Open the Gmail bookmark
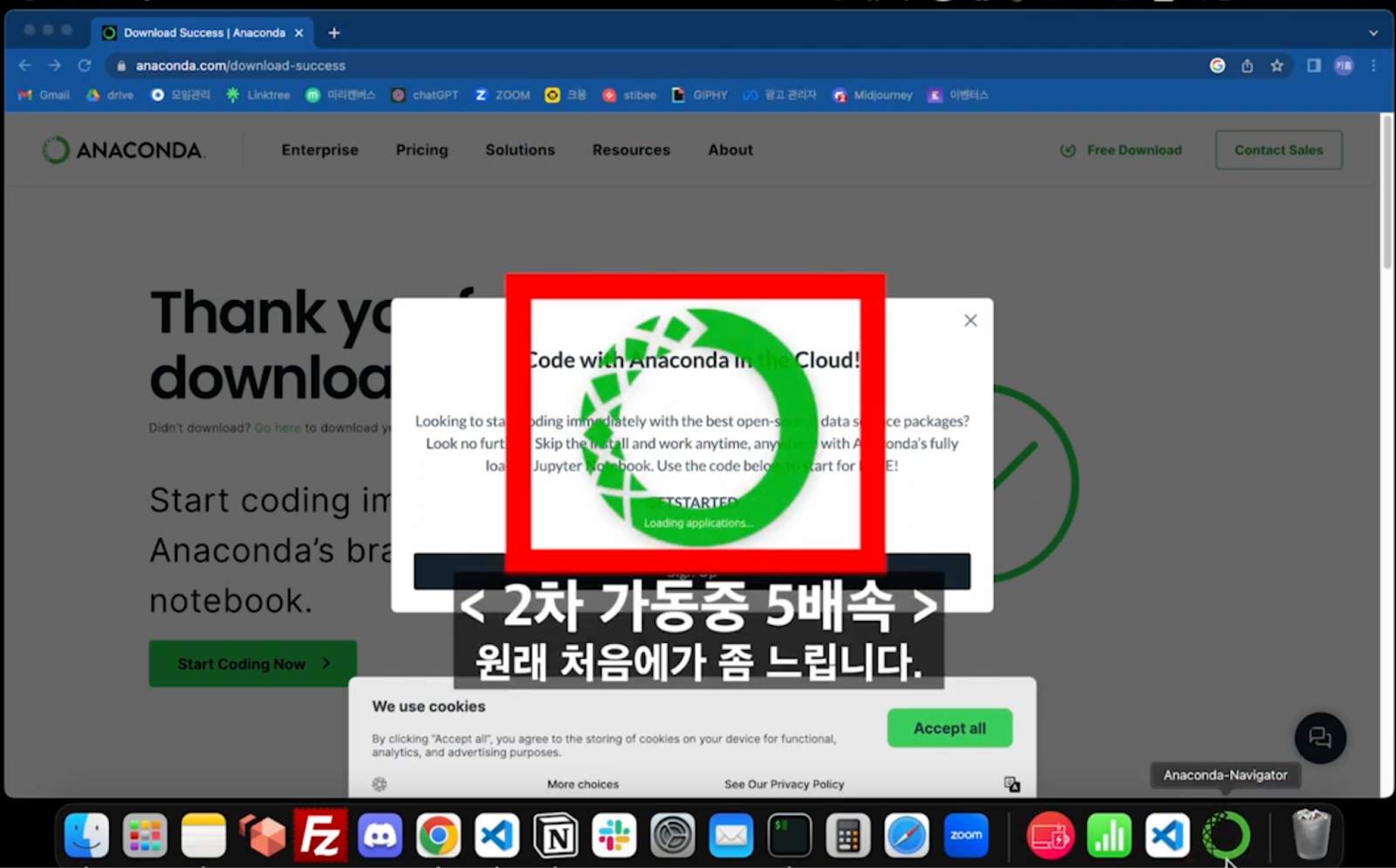The image size is (1396, 868). [x=44, y=95]
